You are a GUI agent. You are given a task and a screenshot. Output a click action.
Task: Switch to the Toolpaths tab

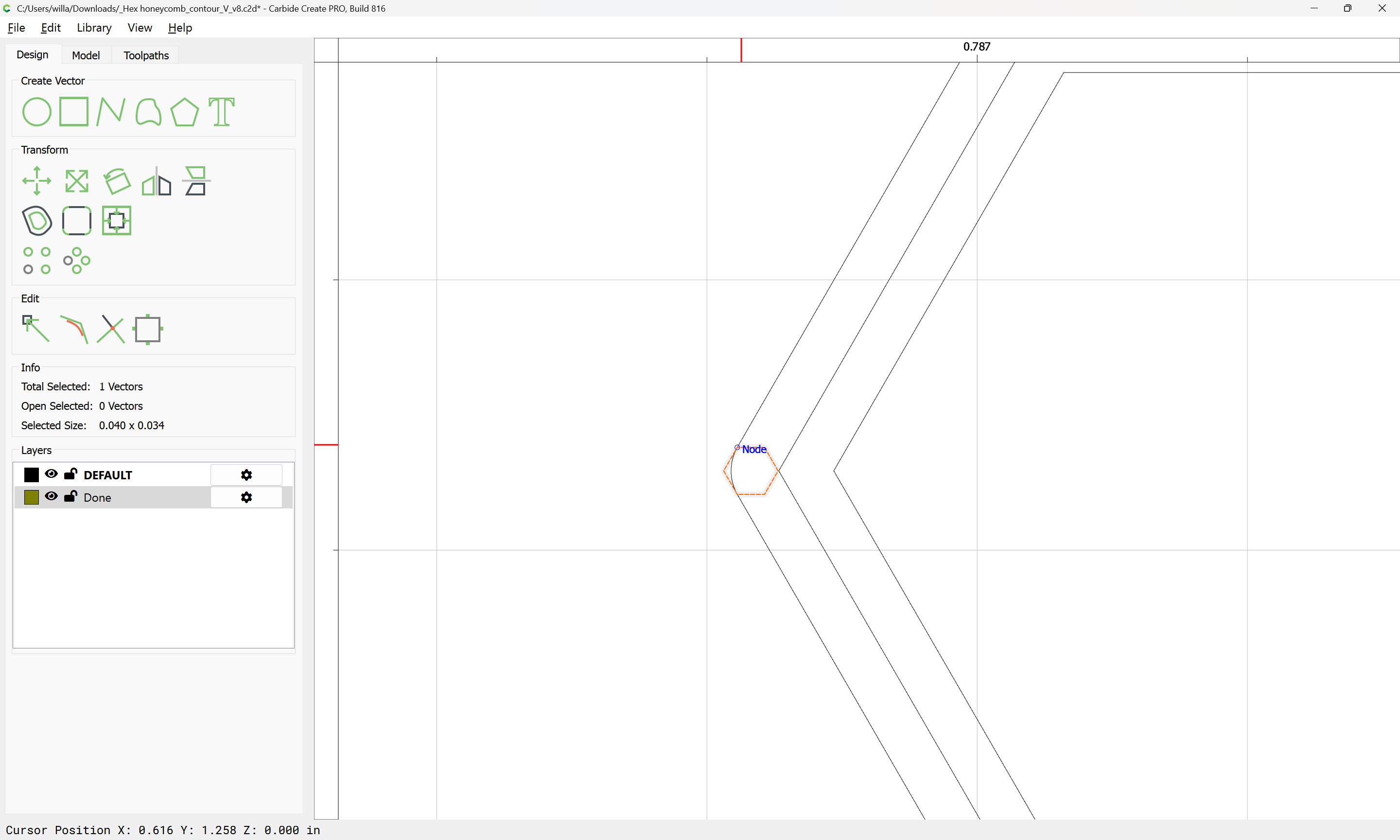coord(146,55)
